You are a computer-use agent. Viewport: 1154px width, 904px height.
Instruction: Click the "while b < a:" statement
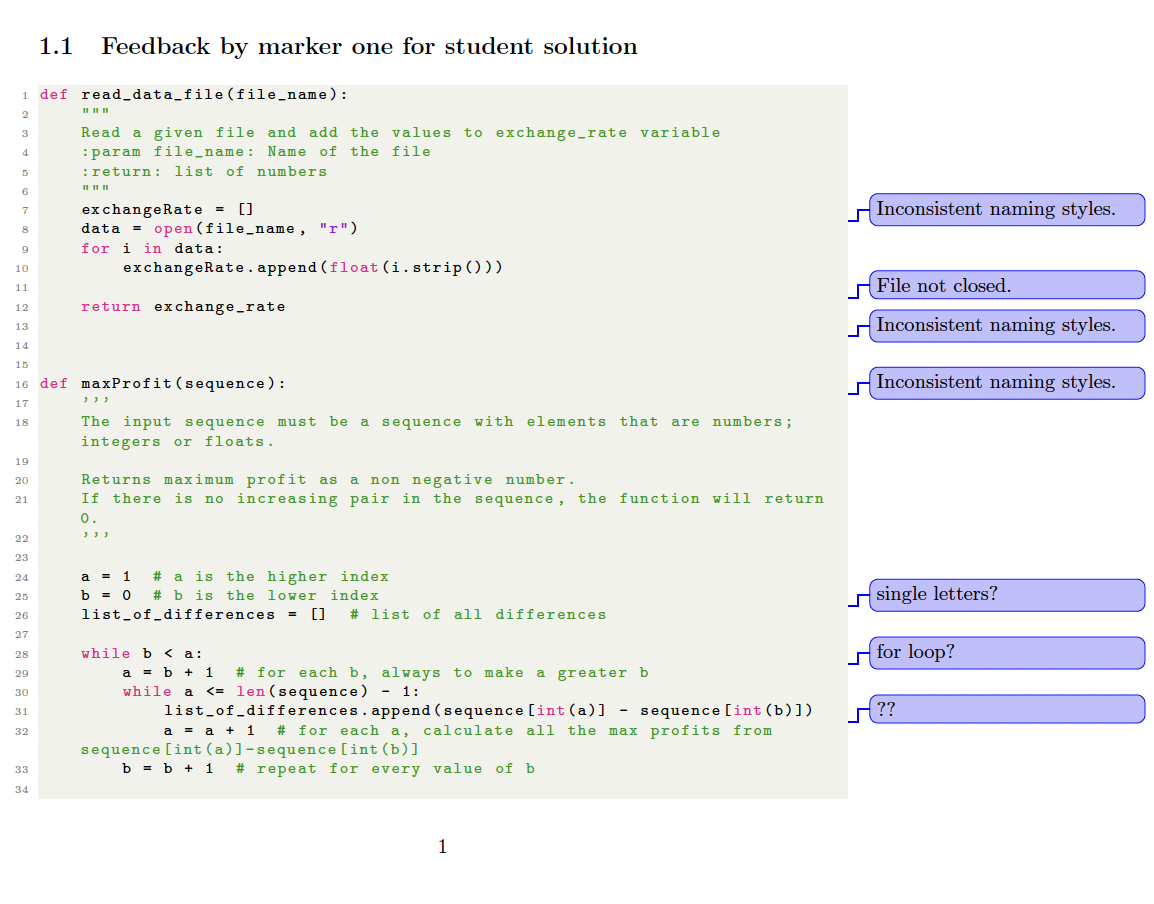tap(141, 654)
